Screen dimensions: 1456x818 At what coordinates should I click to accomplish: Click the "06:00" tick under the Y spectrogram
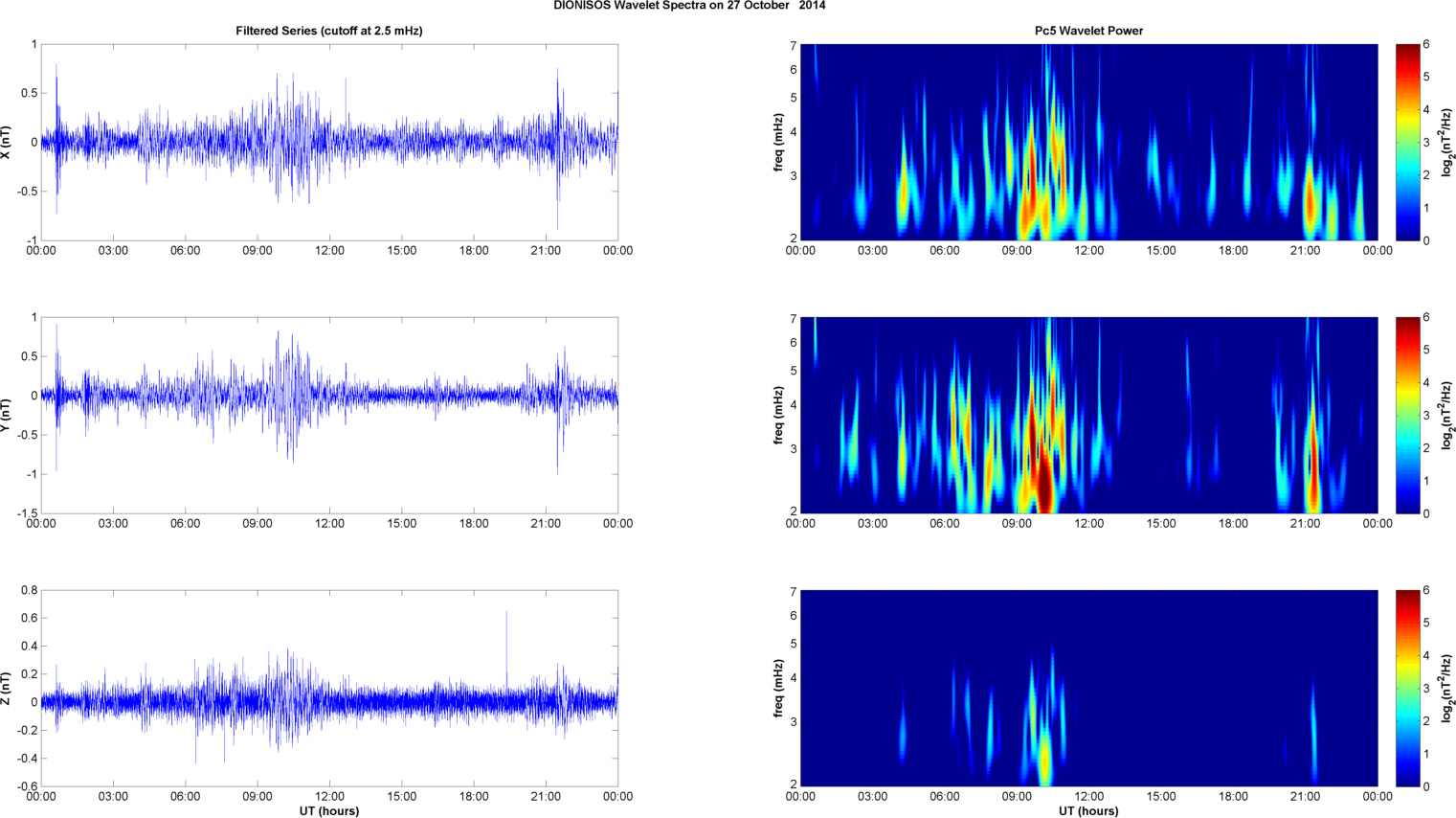click(x=945, y=524)
